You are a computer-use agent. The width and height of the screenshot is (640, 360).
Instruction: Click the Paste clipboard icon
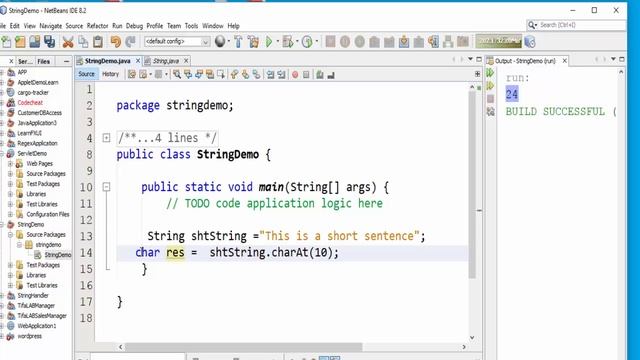[98, 42]
